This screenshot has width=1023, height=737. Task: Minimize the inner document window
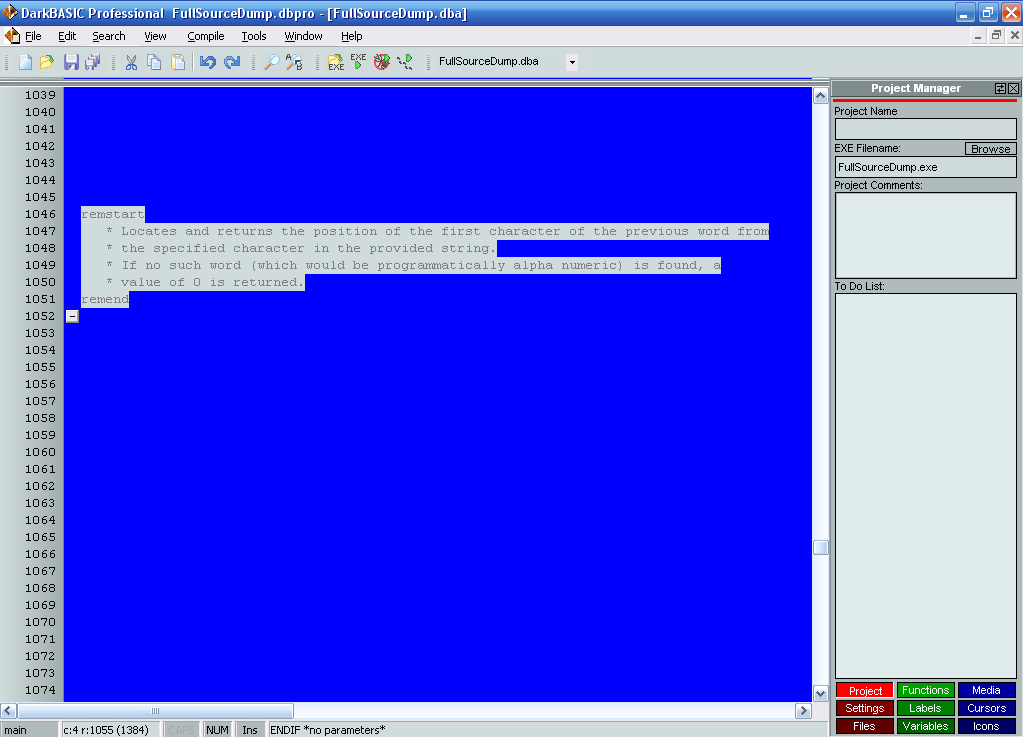(x=977, y=36)
